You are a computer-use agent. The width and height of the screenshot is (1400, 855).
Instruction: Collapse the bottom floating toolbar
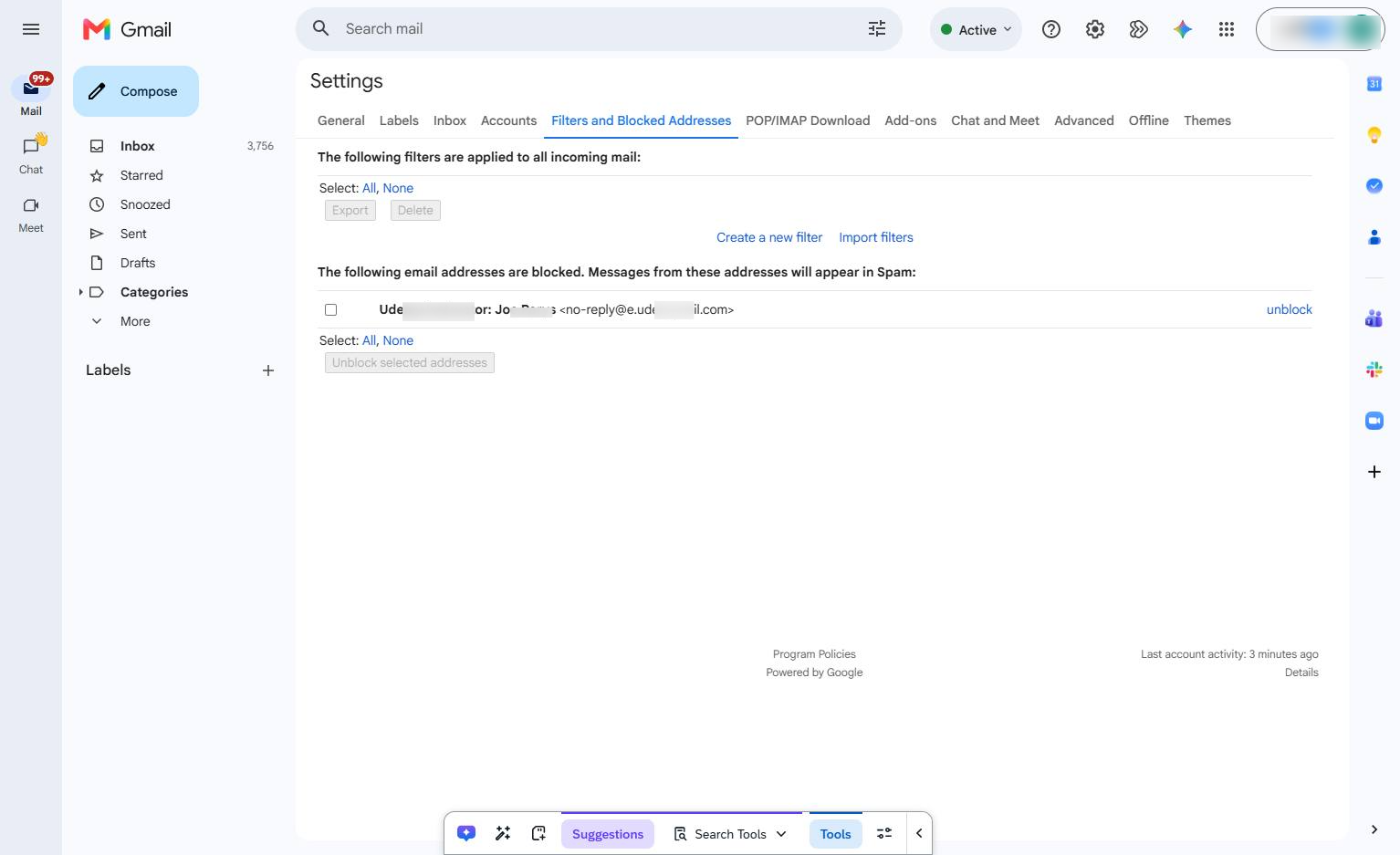[x=919, y=833]
